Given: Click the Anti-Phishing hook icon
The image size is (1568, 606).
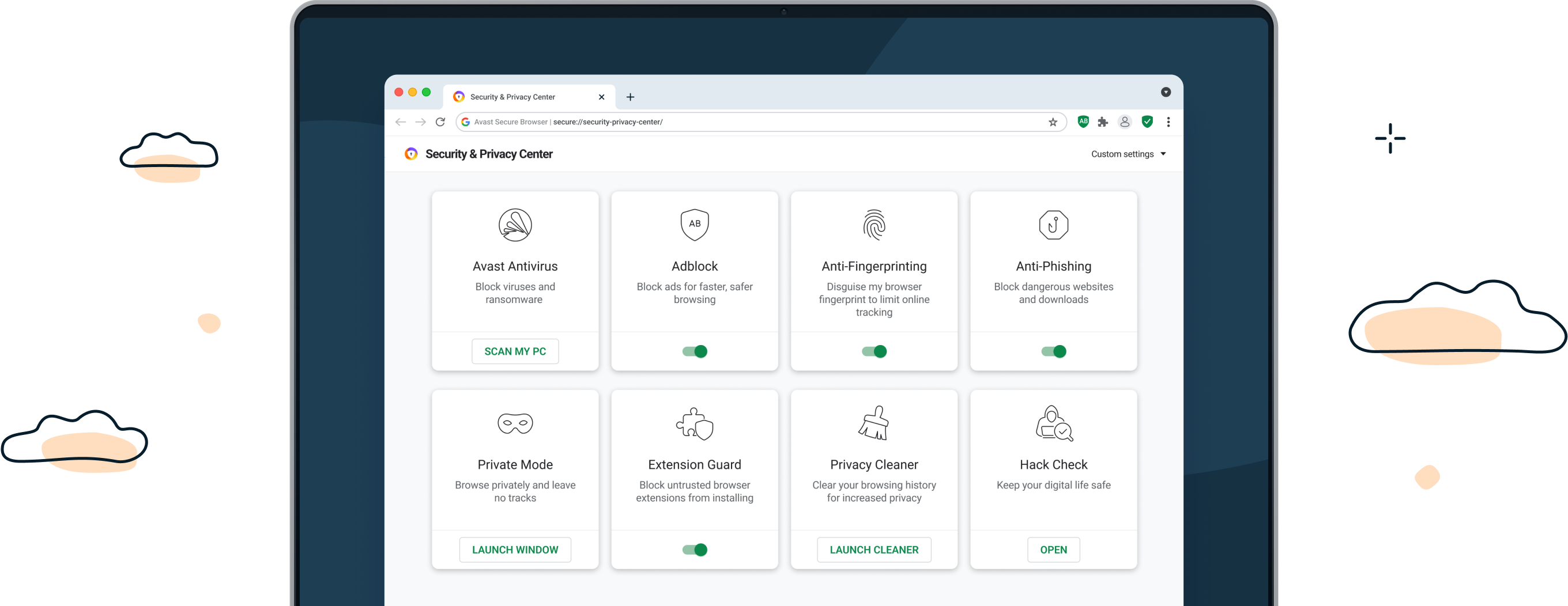Looking at the screenshot, I should [x=1053, y=224].
